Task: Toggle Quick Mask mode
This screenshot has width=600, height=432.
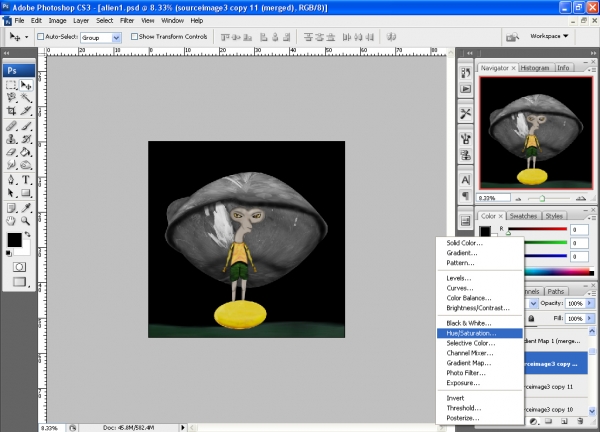Action: pyautogui.click(x=19, y=267)
